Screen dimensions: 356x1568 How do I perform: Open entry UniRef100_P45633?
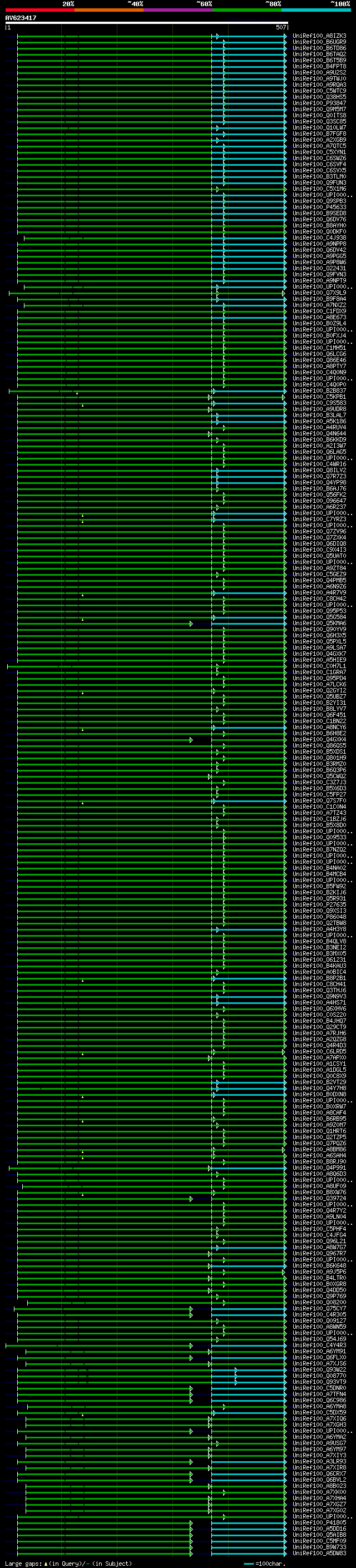(319, 207)
